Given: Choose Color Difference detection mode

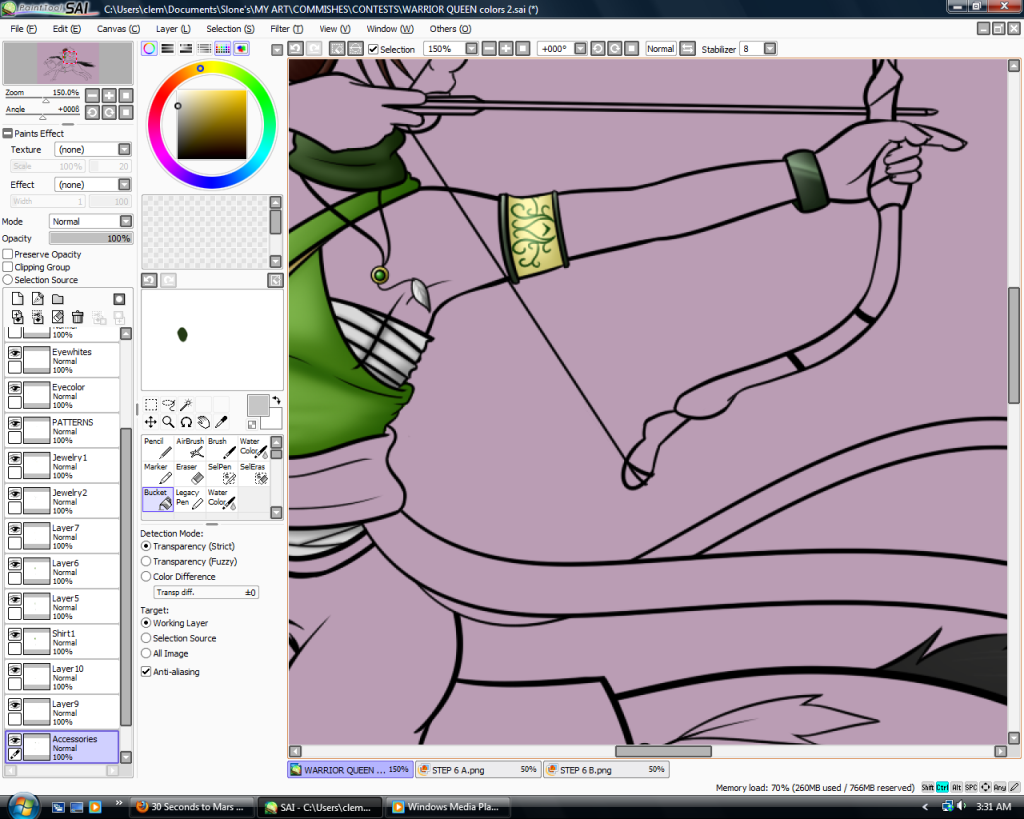Looking at the screenshot, I should pos(146,577).
